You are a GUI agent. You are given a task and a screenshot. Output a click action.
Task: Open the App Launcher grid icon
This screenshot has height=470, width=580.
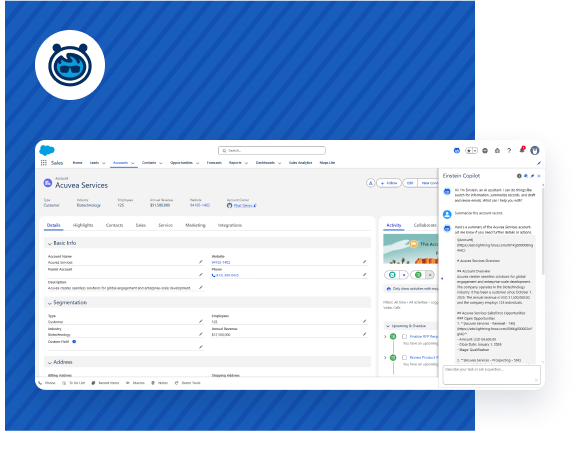[x=44, y=163]
